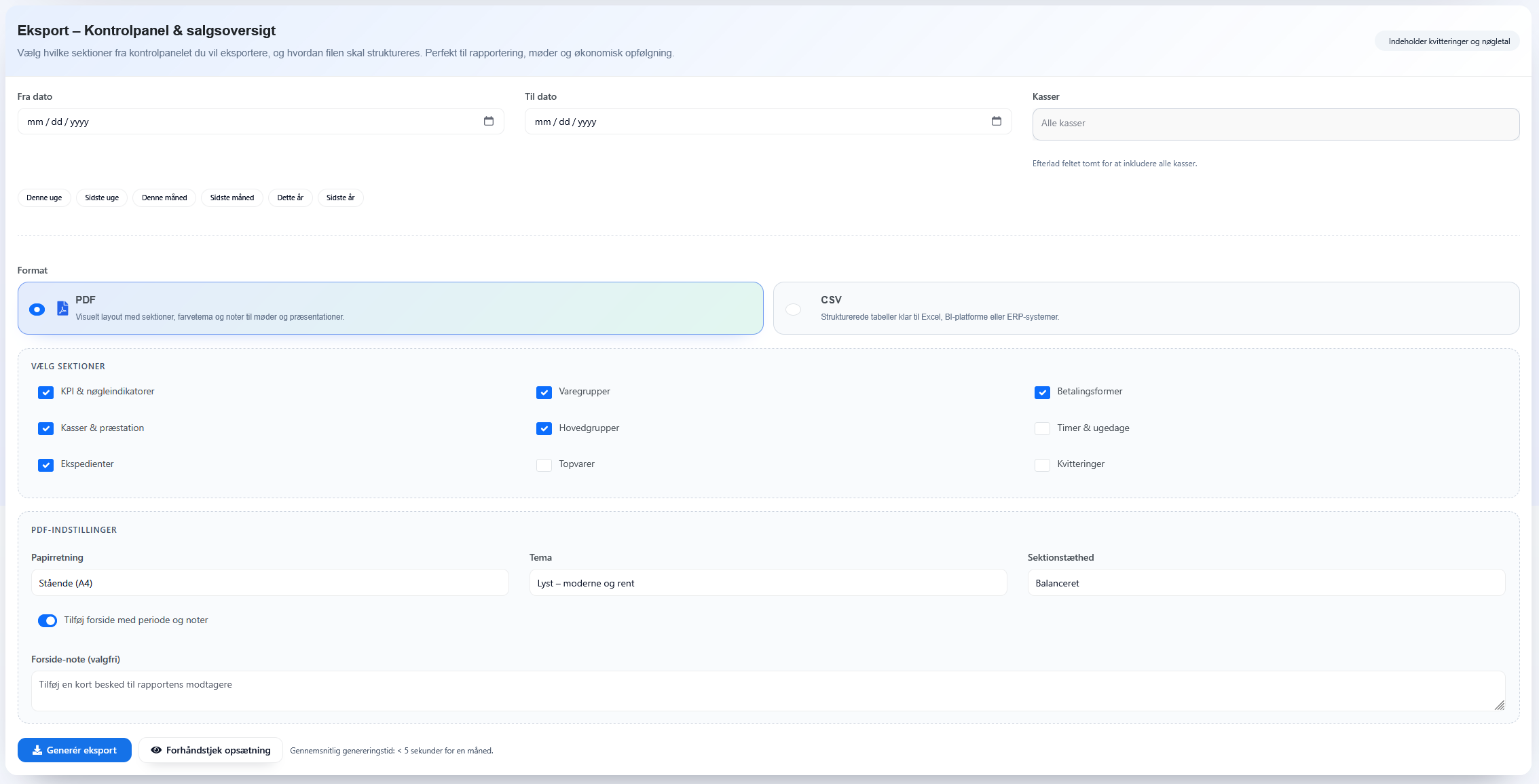
Task: Open the Tema dropdown
Action: pos(767,583)
